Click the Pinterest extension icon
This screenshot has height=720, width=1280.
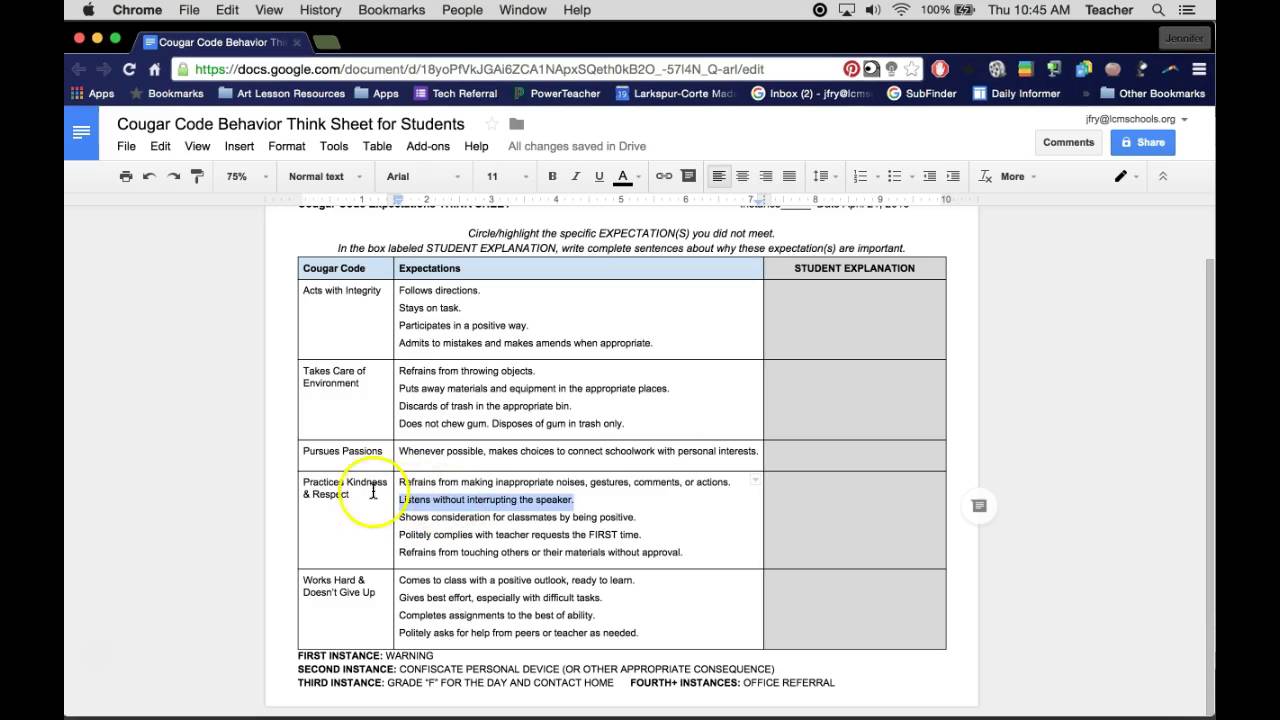tap(851, 69)
